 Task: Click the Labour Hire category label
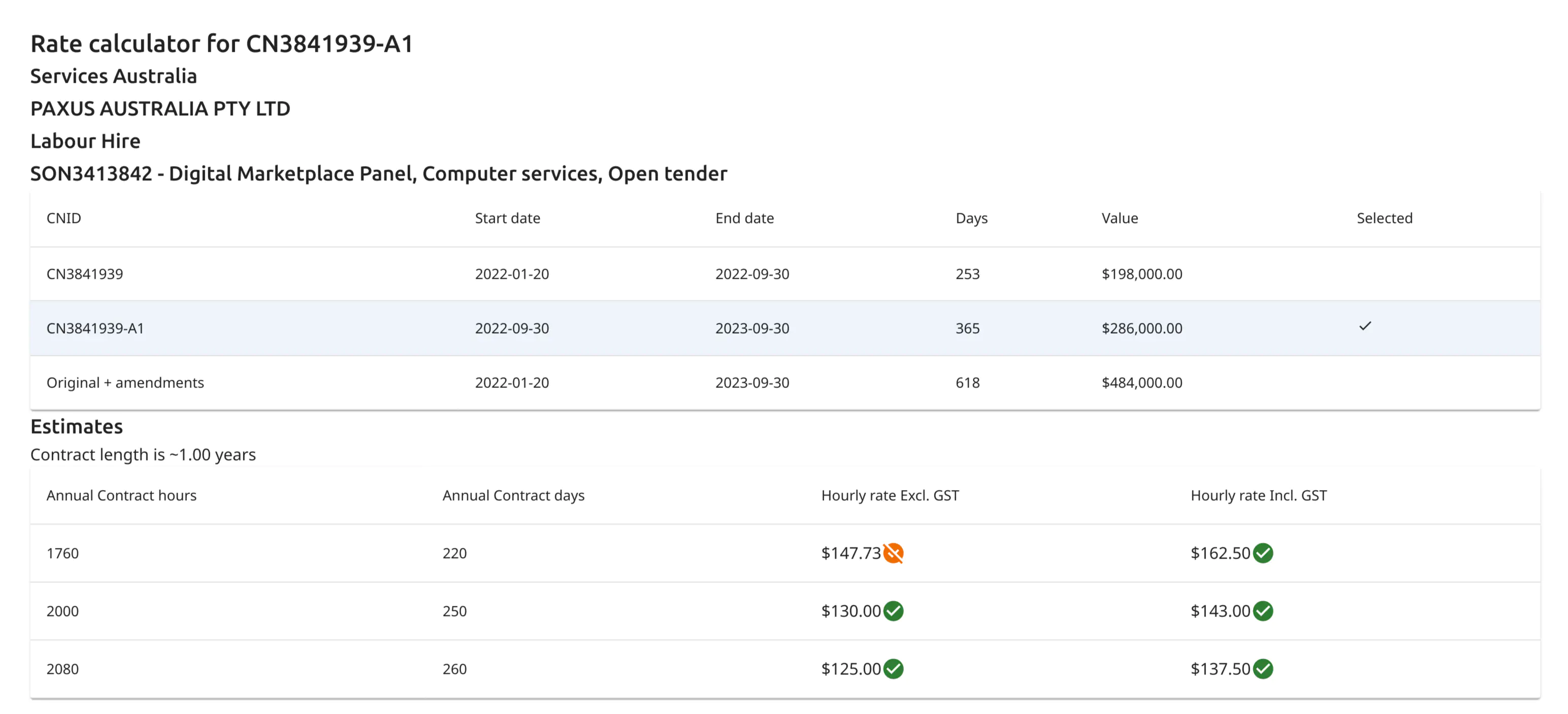(x=85, y=141)
